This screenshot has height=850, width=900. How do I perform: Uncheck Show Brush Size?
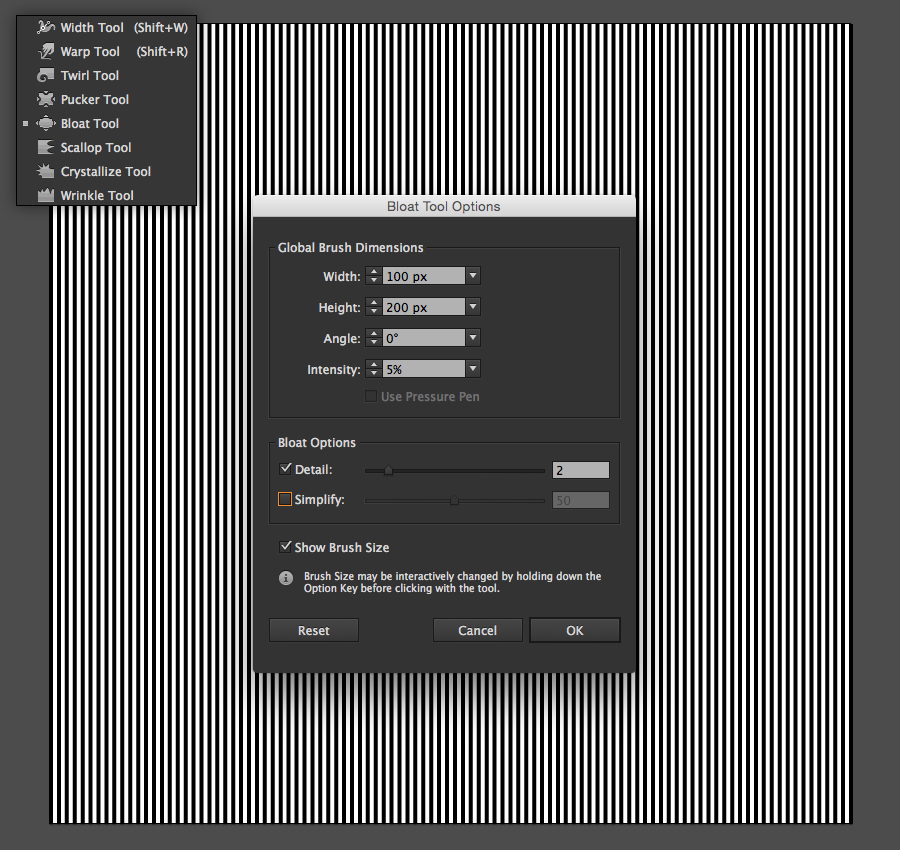click(x=286, y=547)
